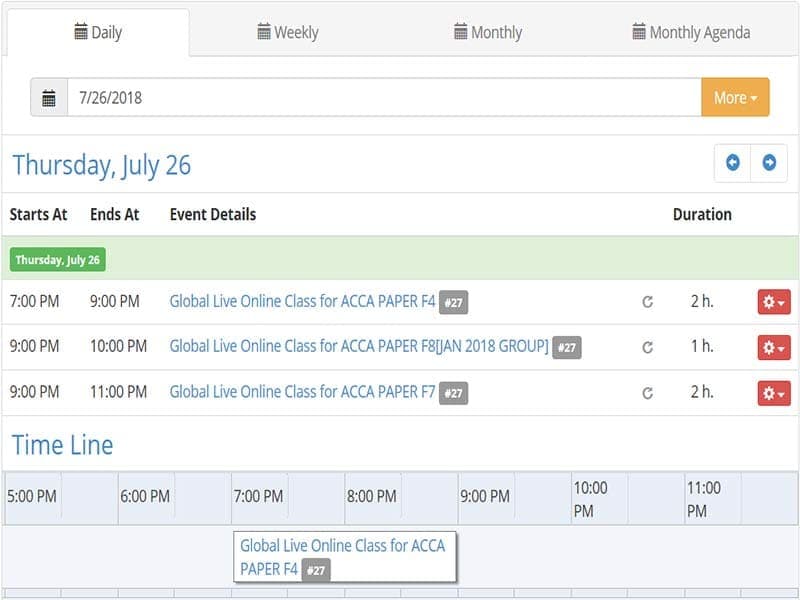Go to previous day with left arrow
Screen dimensions: 800x600
pos(733,163)
